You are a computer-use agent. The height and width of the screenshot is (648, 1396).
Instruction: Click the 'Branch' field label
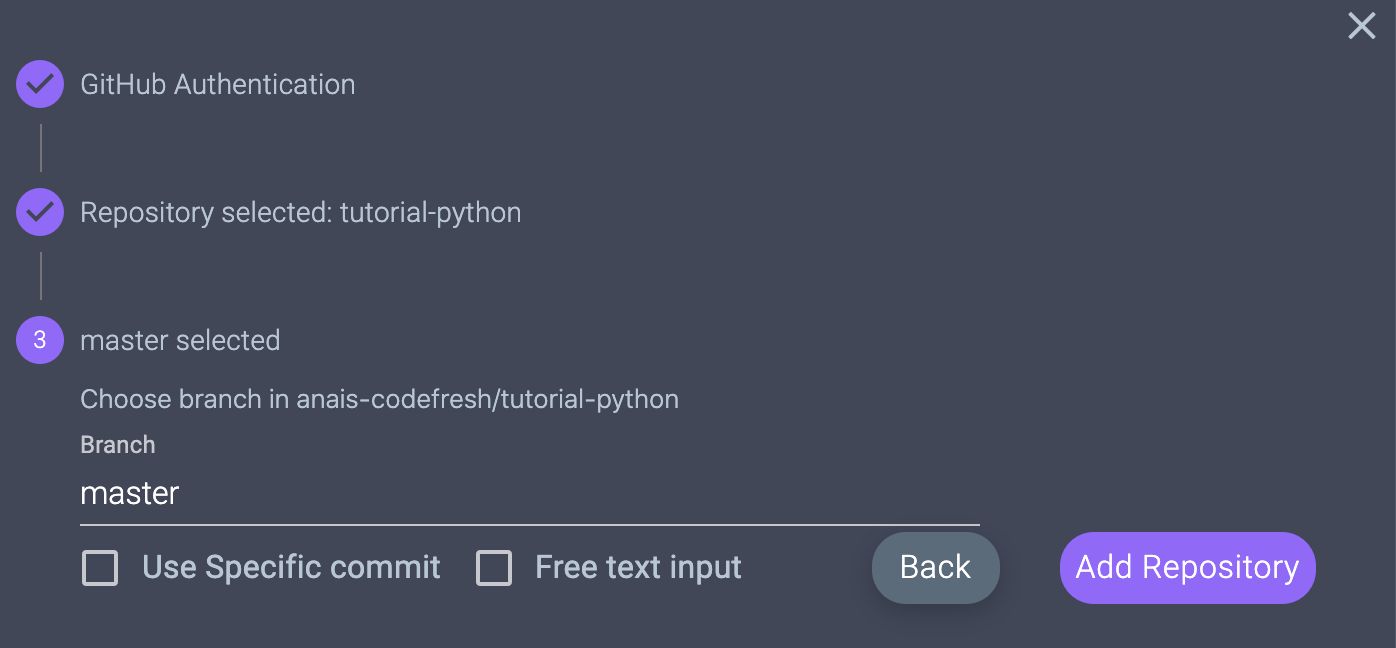[118, 445]
